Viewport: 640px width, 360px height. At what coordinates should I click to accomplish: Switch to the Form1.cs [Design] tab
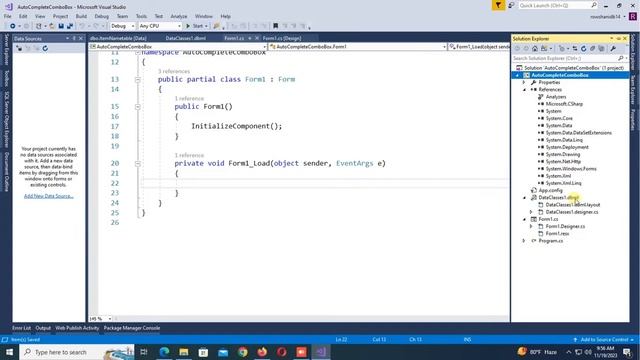(x=282, y=38)
